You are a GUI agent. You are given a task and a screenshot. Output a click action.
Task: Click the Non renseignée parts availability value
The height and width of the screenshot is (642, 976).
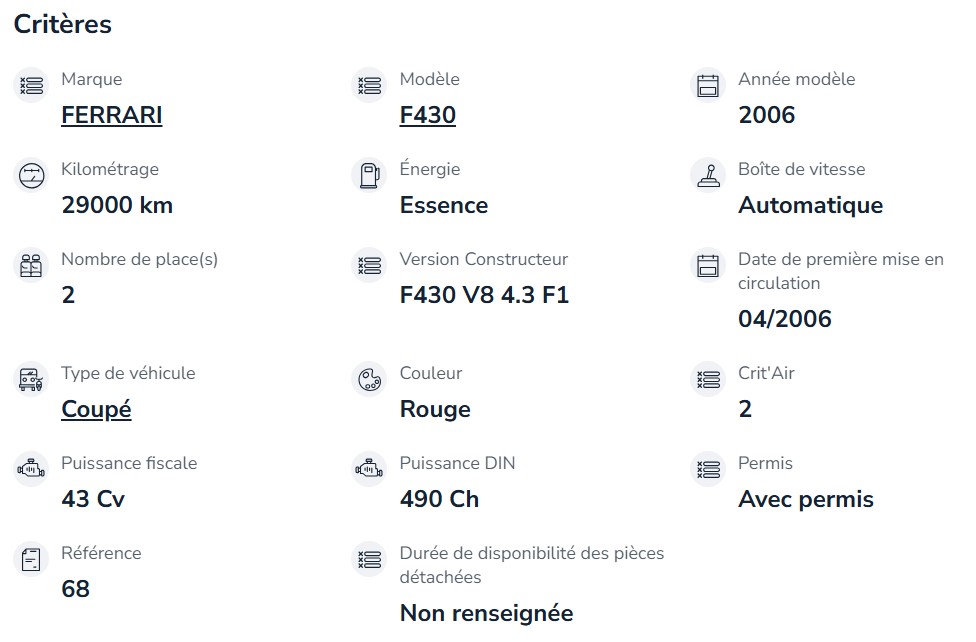tap(486, 613)
